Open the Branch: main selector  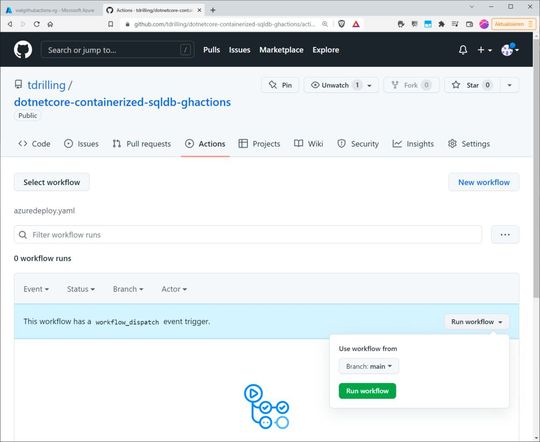click(369, 366)
